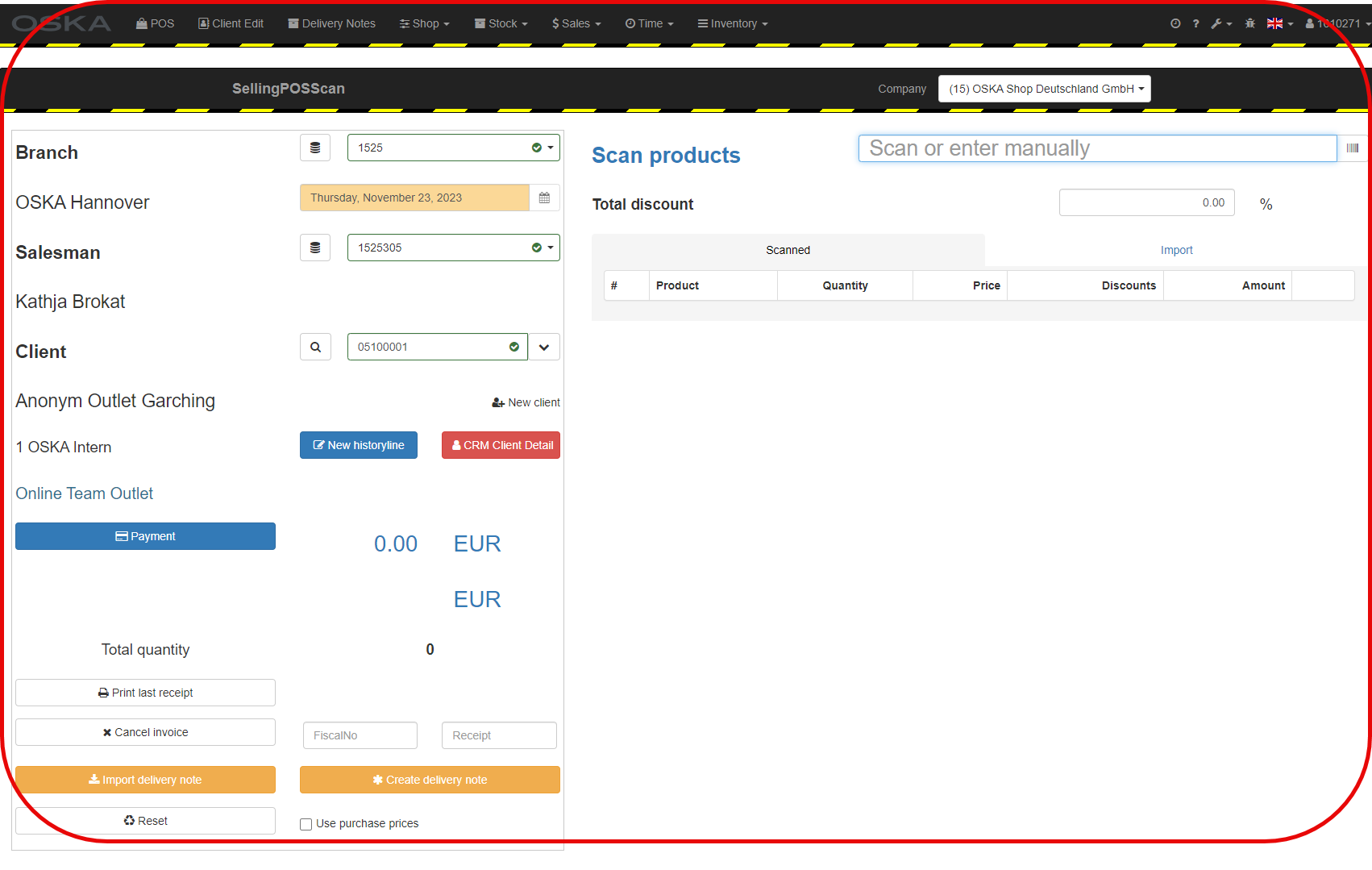The width and height of the screenshot is (1372, 870).
Task: Click the Cancel invoice button
Action: click(145, 732)
